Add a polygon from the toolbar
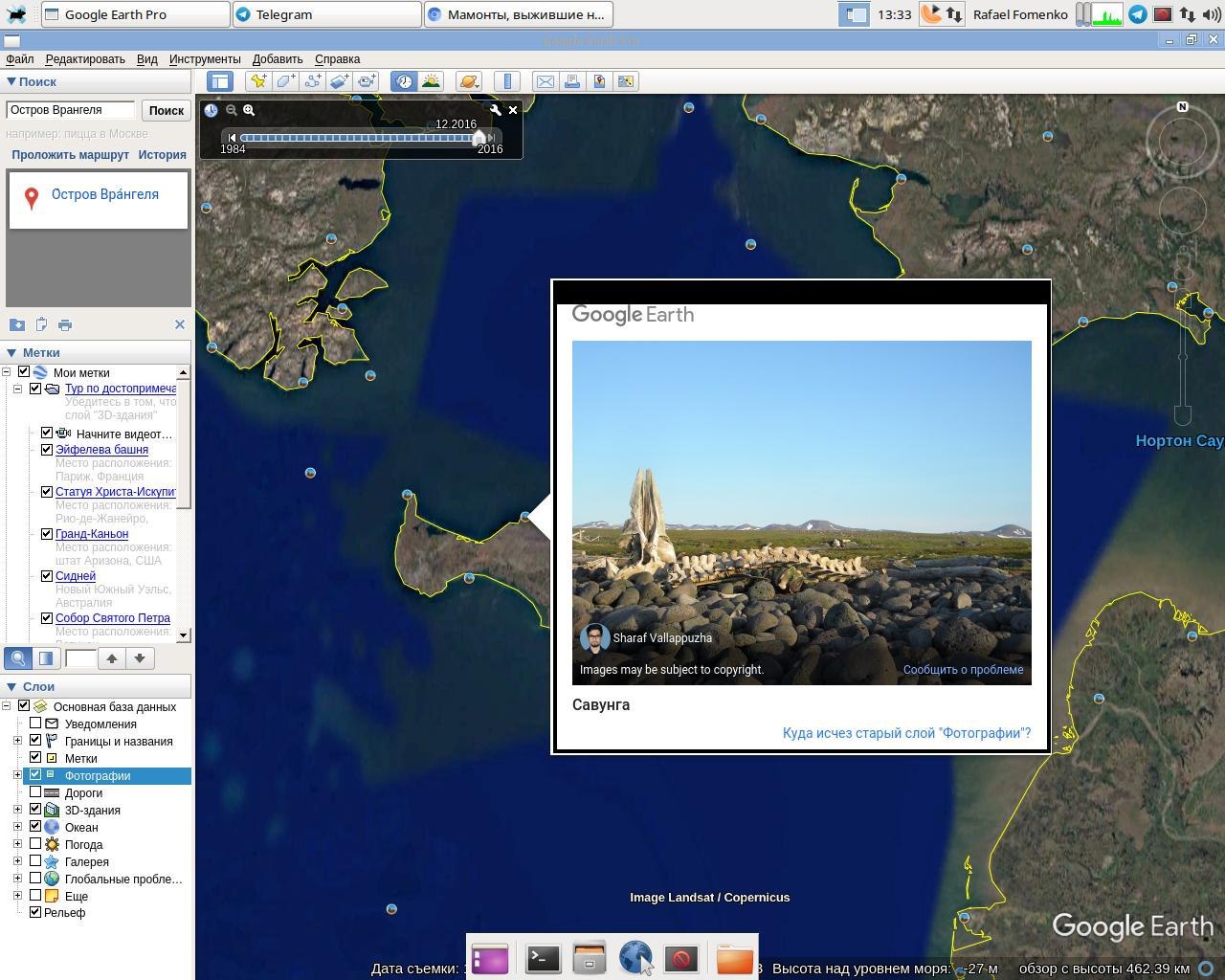The width and height of the screenshot is (1225, 980). point(285,81)
